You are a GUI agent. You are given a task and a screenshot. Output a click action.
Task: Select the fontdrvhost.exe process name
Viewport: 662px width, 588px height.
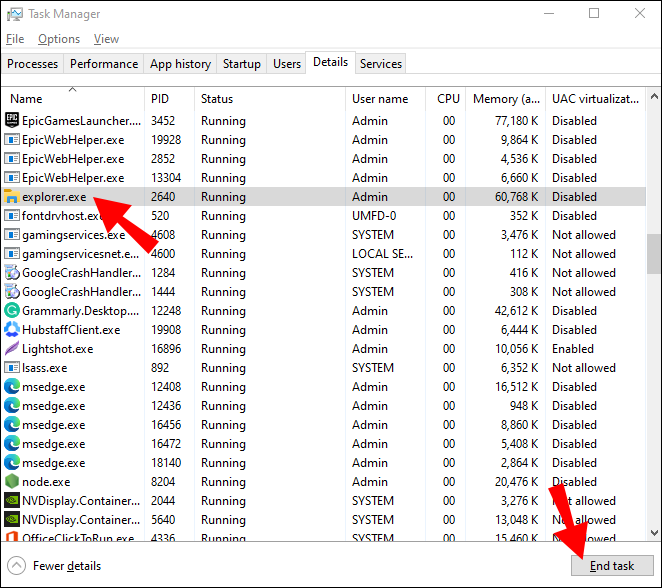tap(62, 216)
